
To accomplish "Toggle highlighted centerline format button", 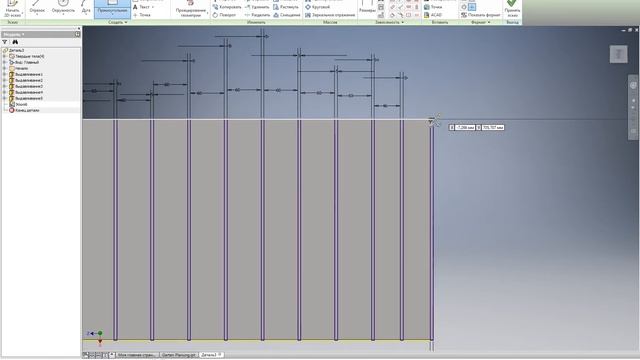I will (472, 7).
